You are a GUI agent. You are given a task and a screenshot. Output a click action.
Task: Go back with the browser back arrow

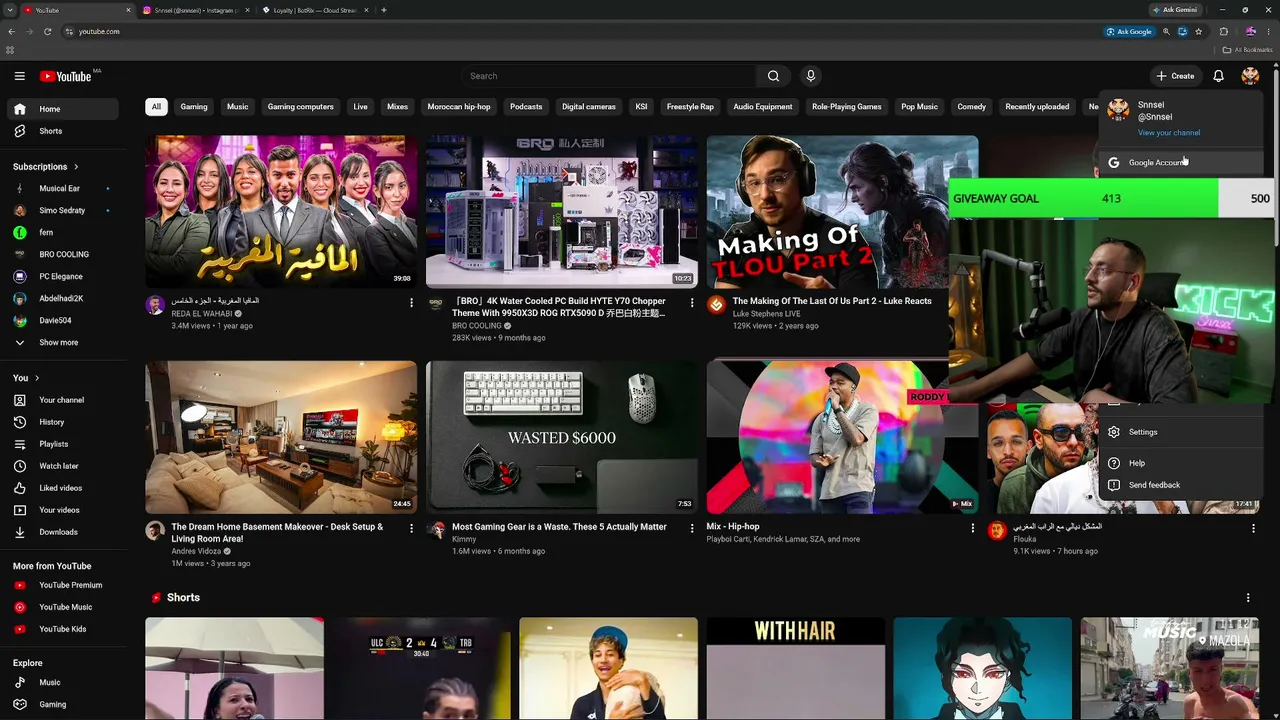coord(12,32)
